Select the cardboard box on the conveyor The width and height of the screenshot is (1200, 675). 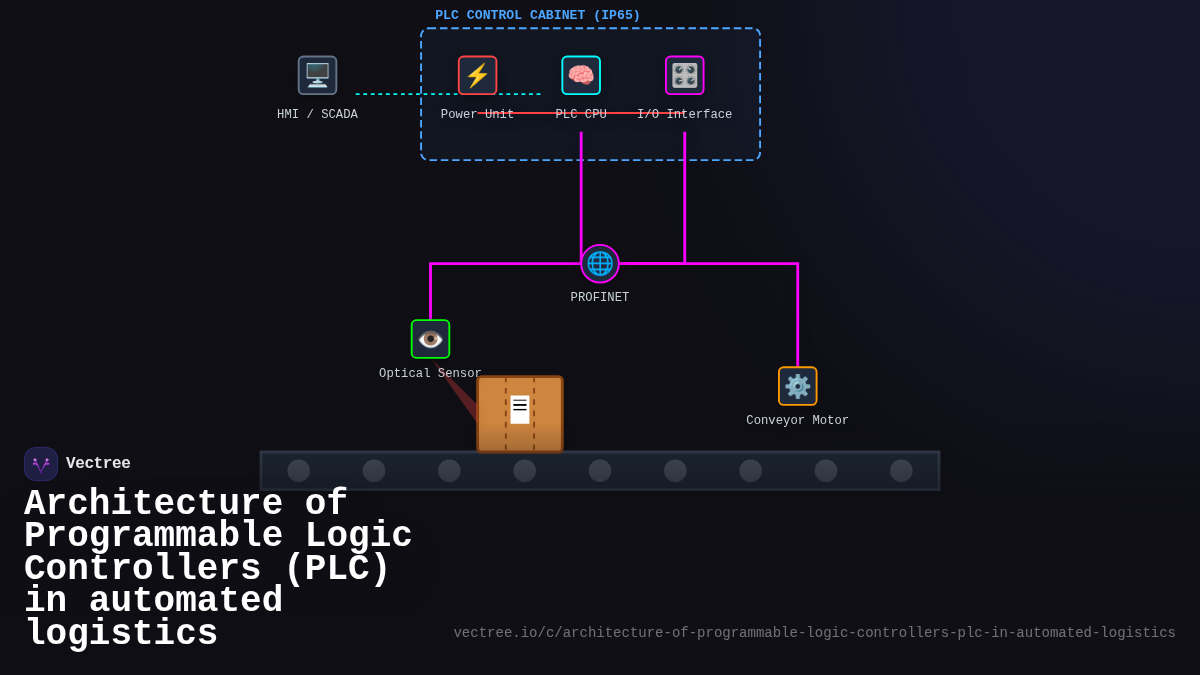[520, 413]
